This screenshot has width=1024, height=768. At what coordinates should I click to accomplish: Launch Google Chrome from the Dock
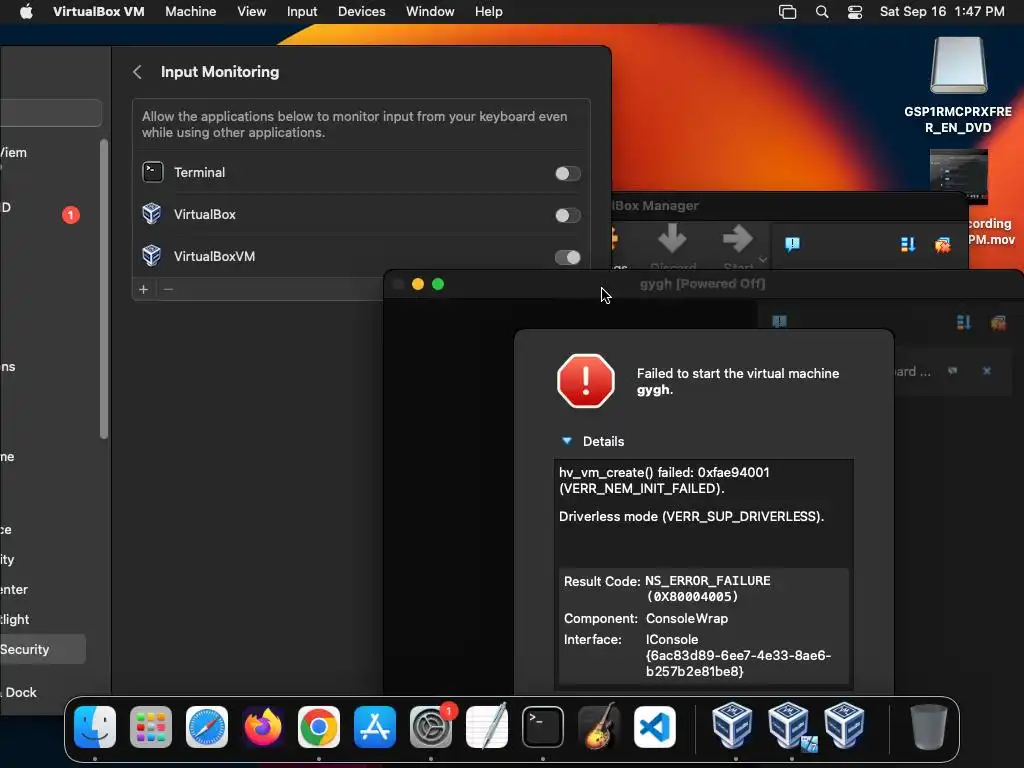pos(319,727)
